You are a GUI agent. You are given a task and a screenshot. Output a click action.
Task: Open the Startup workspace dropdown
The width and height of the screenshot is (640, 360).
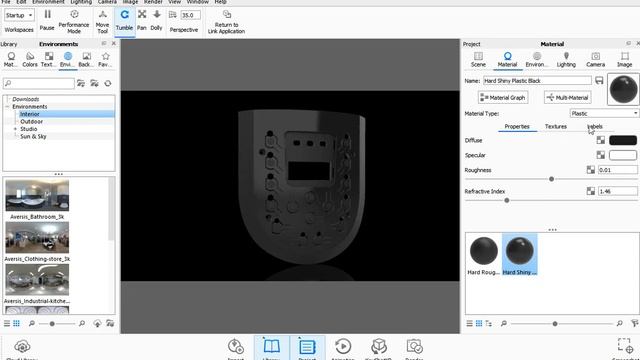[19, 15]
